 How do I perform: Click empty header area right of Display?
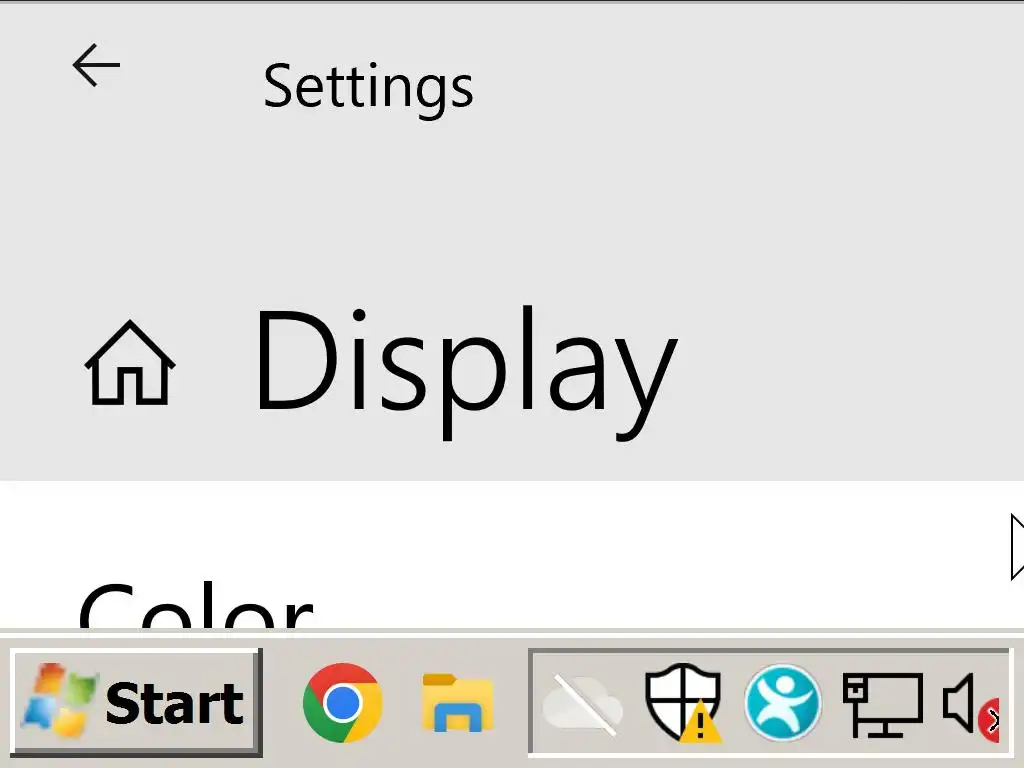click(849, 366)
